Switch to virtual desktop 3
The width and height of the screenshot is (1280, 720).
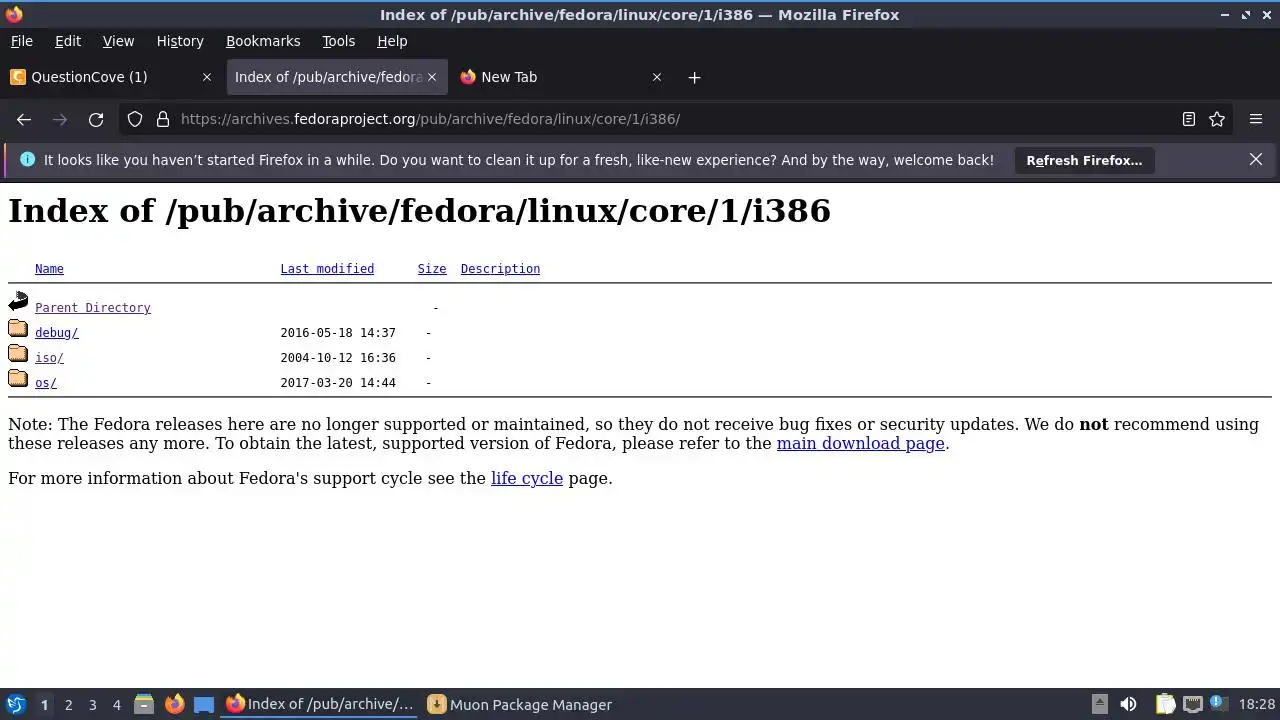92,704
